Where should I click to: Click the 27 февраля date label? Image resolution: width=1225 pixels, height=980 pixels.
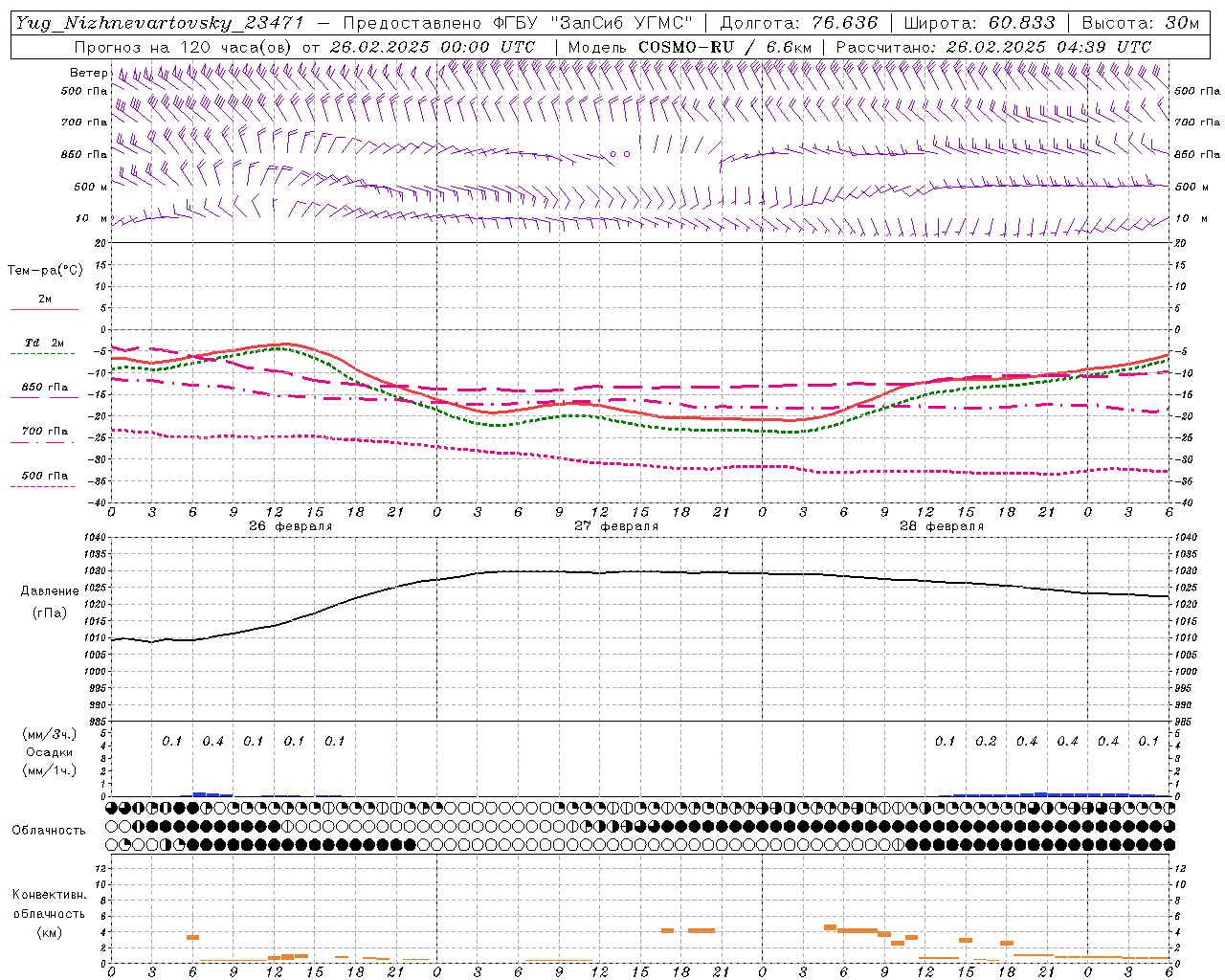pyautogui.click(x=616, y=526)
